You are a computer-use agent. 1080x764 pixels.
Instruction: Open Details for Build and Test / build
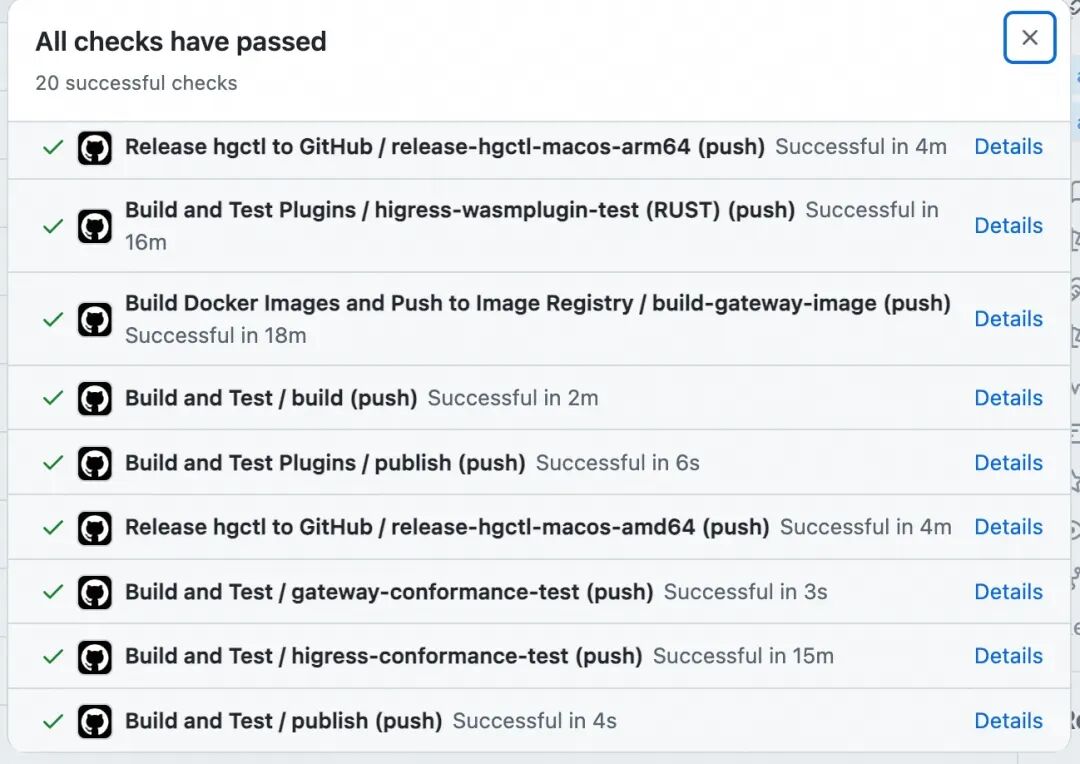click(1008, 397)
